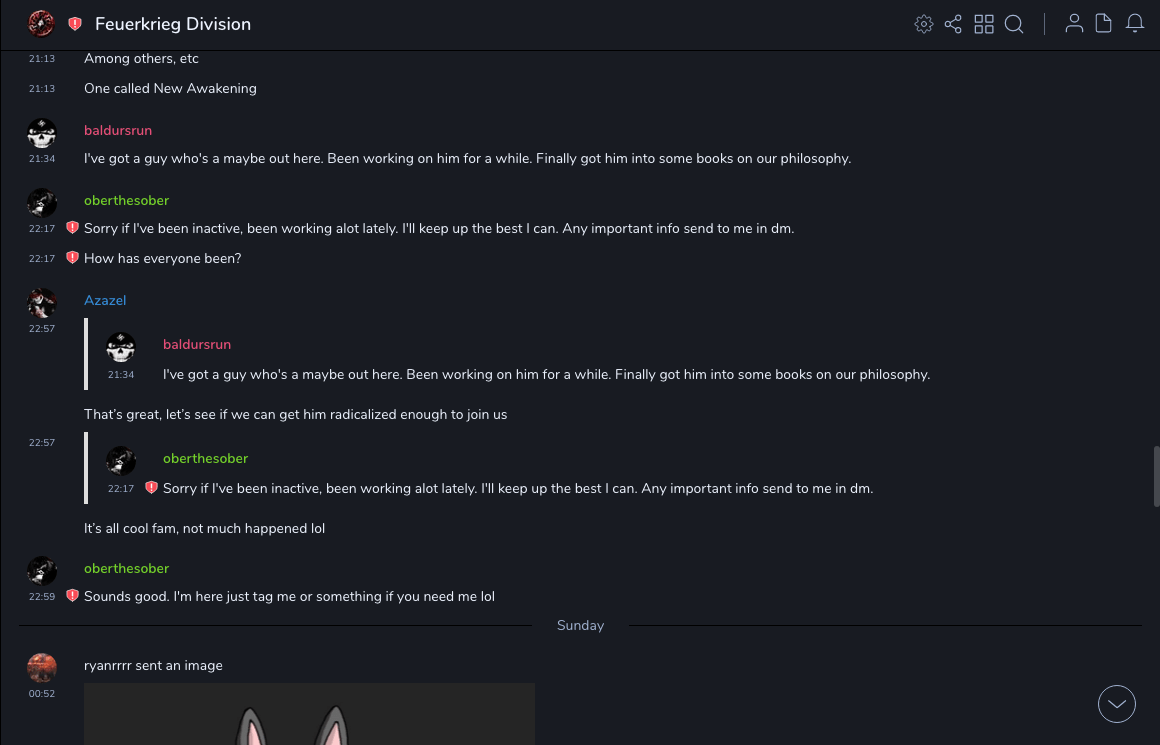Jump to latest with the down-chevron button
1160x745 pixels.
1117,704
